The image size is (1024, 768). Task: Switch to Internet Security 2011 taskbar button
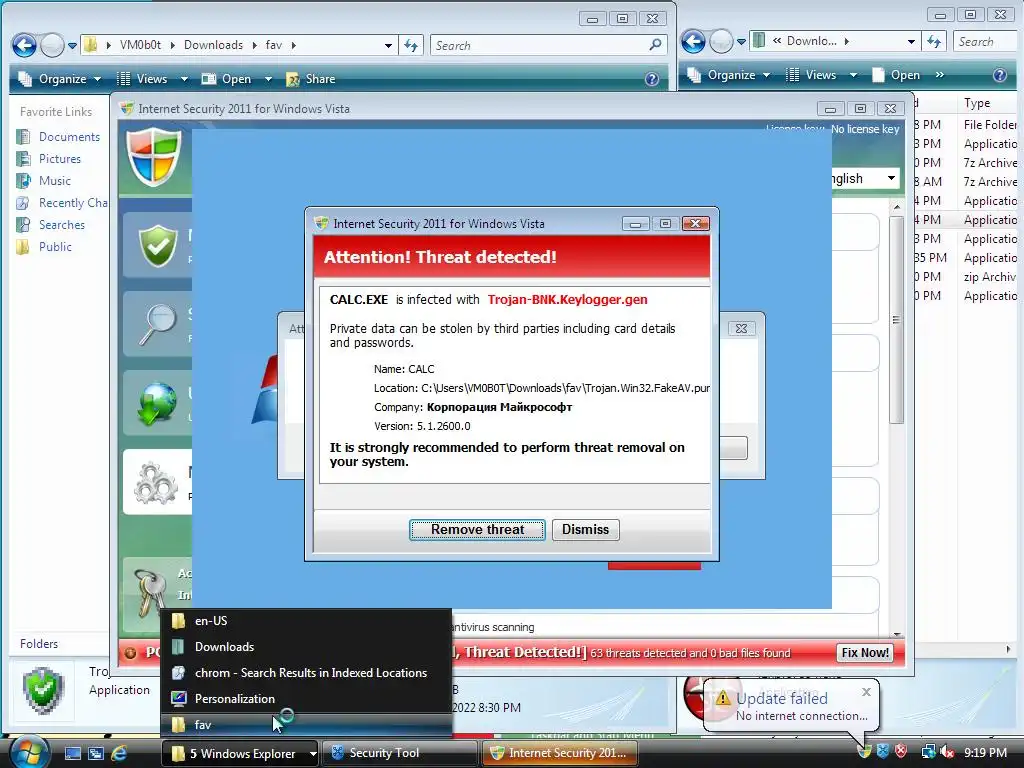tap(559, 753)
